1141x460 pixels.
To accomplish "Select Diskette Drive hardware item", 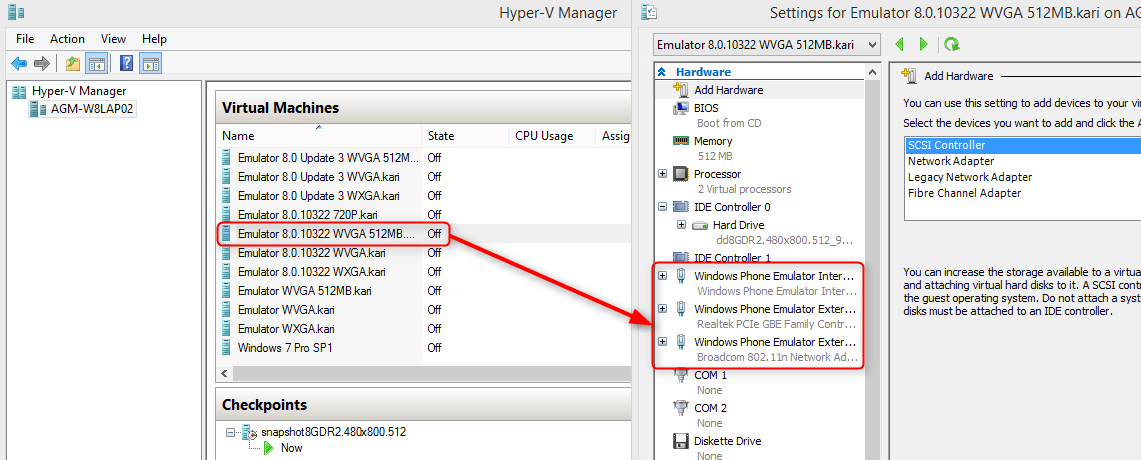I will pos(727,441).
